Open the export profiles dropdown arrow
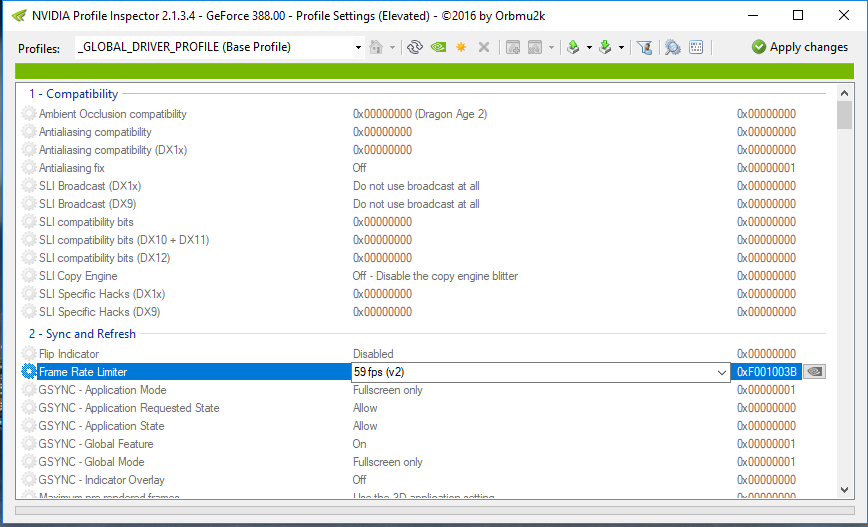This screenshot has height=527, width=868. pyautogui.click(x=589, y=48)
